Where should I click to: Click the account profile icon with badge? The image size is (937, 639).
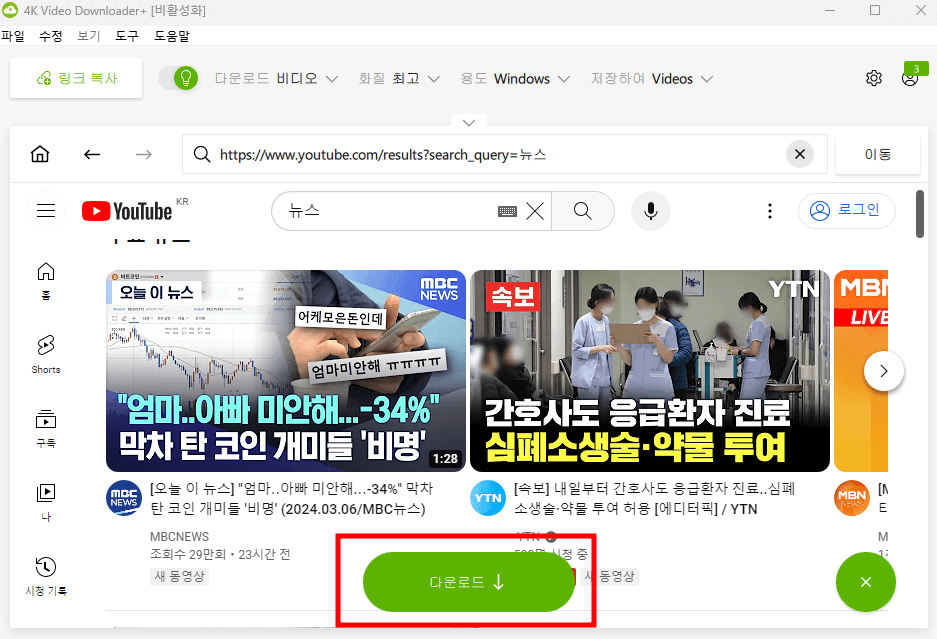[910, 78]
